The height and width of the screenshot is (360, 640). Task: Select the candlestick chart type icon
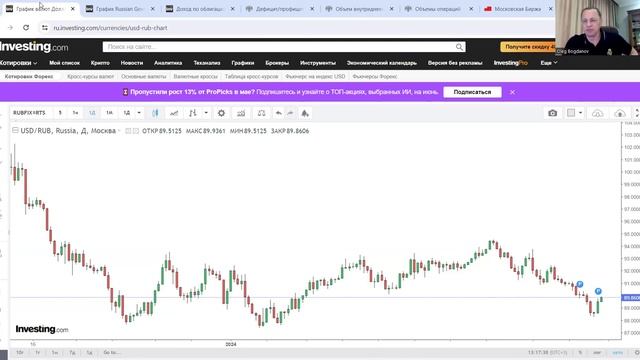click(155, 113)
